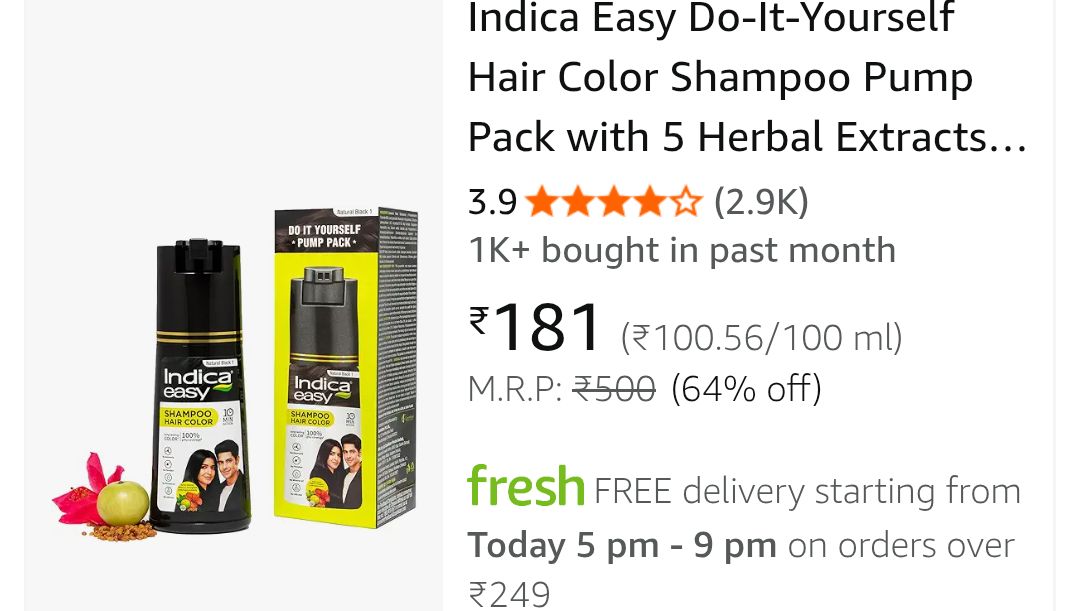Click the green fresh logo

526,486
